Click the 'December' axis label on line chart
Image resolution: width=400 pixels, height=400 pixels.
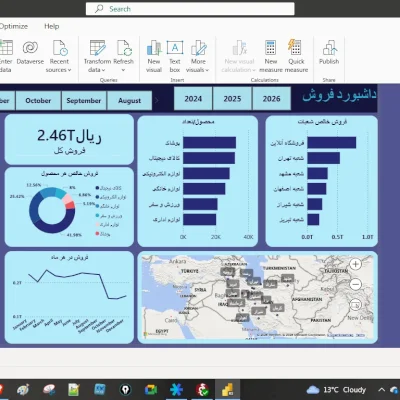click(115, 326)
